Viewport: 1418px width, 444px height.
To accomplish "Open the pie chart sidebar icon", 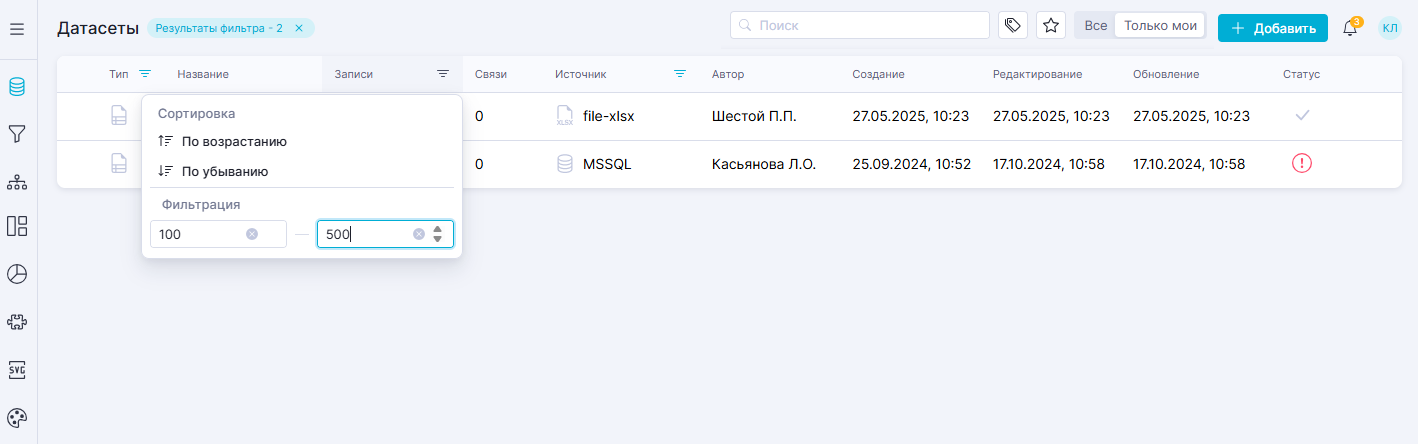I will pyautogui.click(x=17, y=274).
